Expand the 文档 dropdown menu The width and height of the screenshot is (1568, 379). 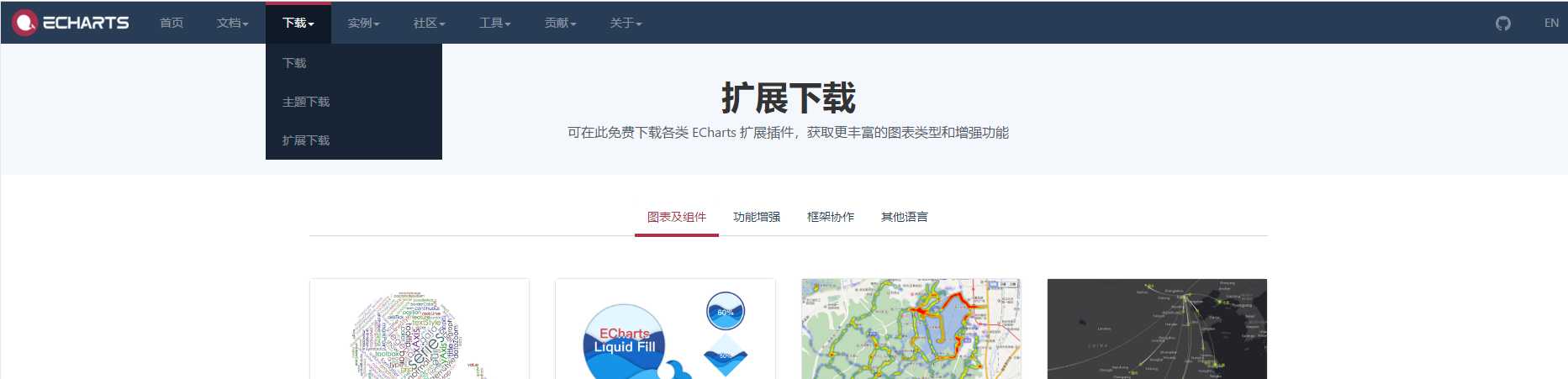point(233,23)
